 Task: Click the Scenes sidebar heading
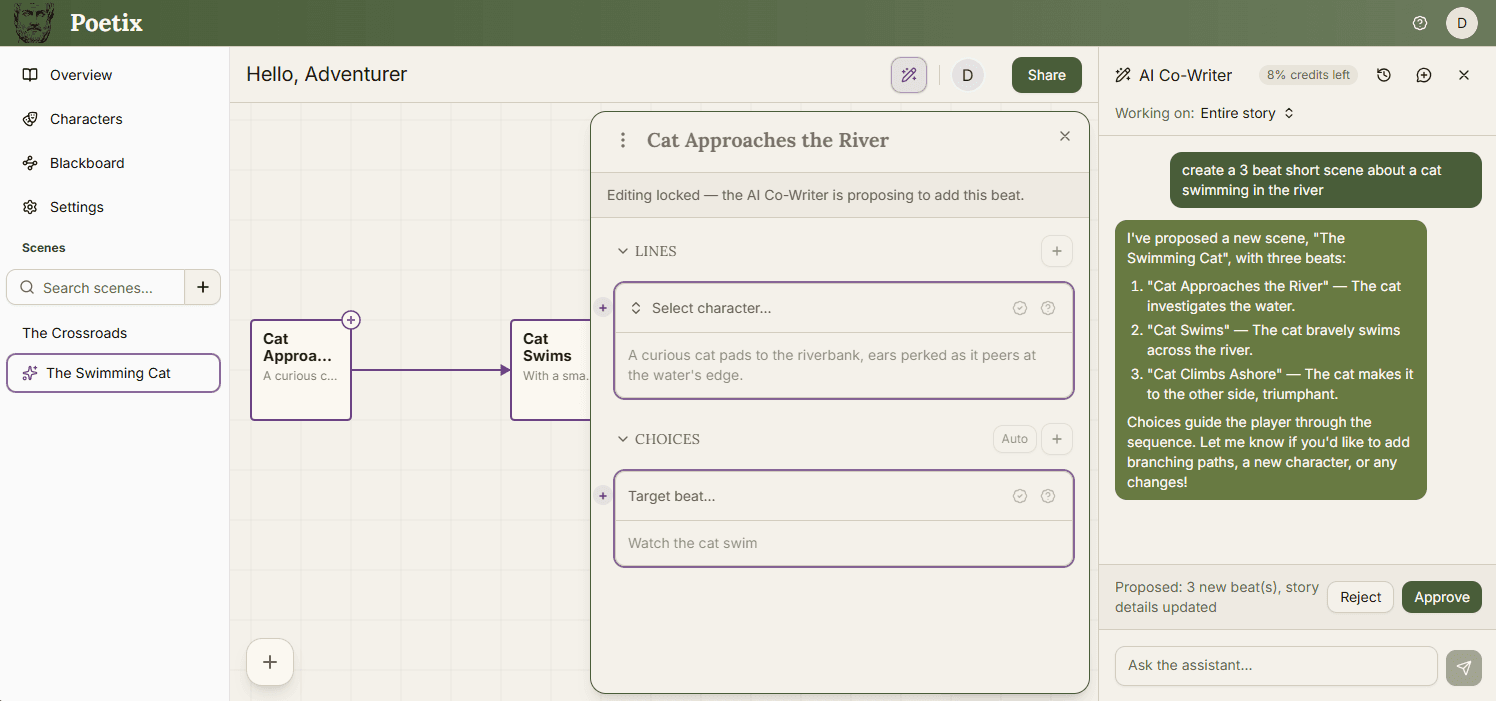44,247
